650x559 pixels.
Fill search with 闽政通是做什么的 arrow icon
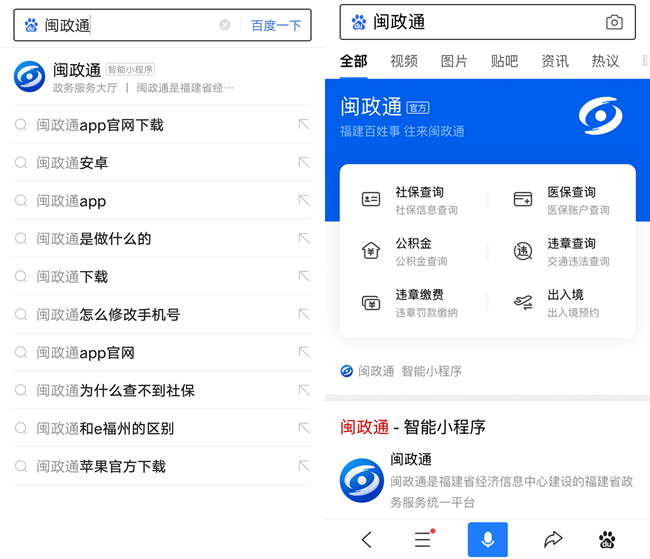[x=304, y=238]
